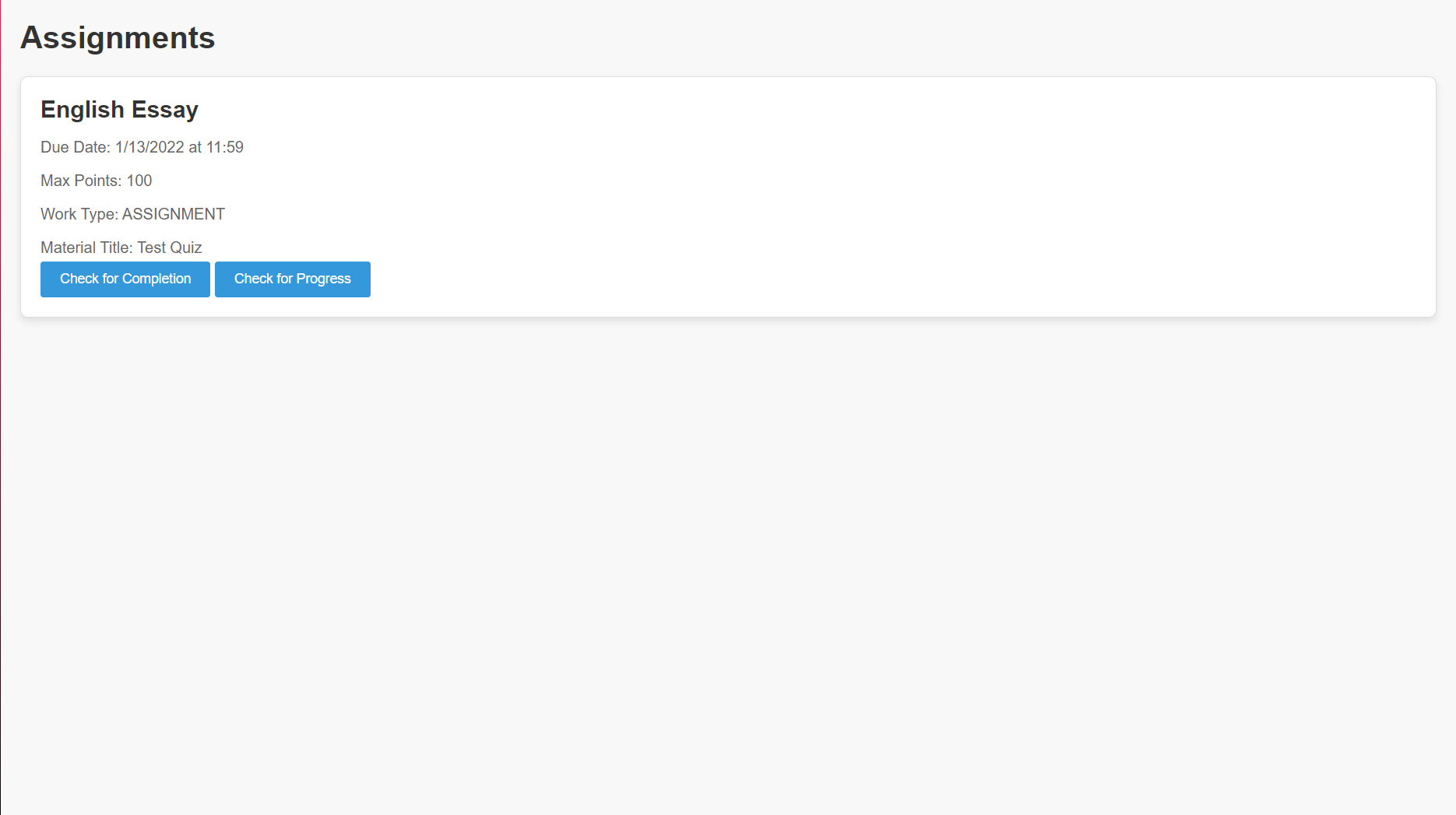This screenshot has height=815, width=1456.
Task: Select the Test Quiz material title value
Action: (x=170, y=248)
